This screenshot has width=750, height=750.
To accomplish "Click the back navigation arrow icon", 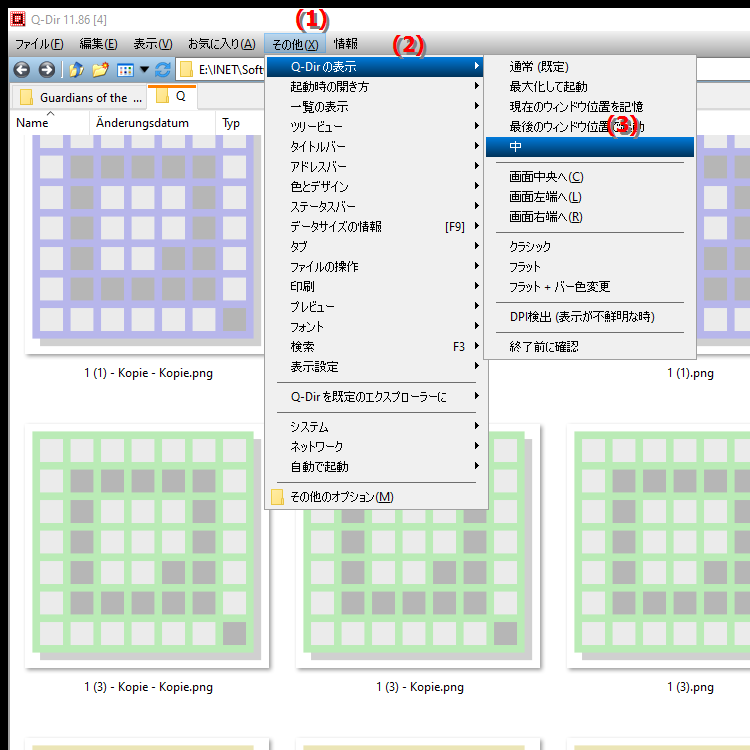I will (x=22, y=70).
